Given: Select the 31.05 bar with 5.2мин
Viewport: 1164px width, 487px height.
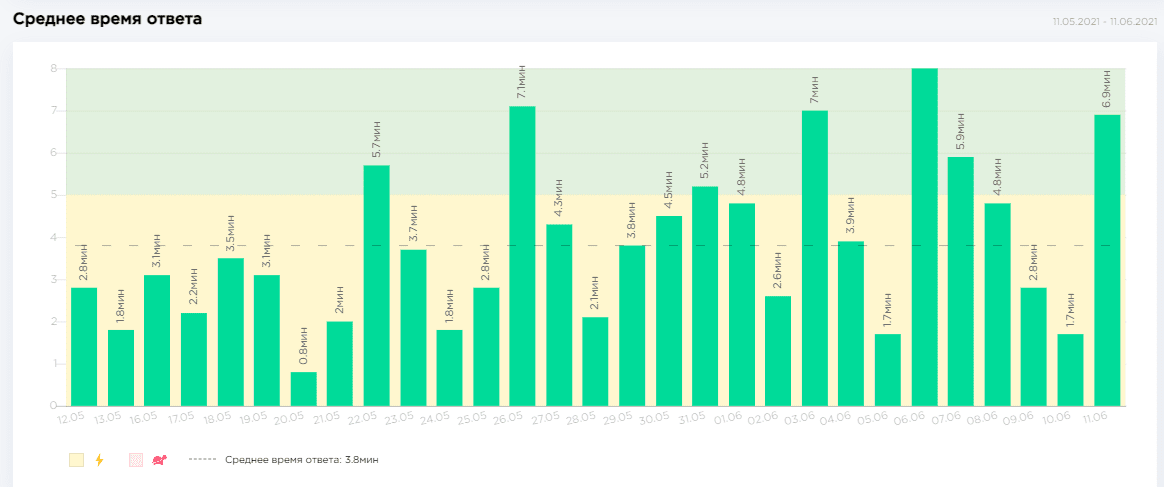Looking at the screenshot, I should click(x=705, y=296).
